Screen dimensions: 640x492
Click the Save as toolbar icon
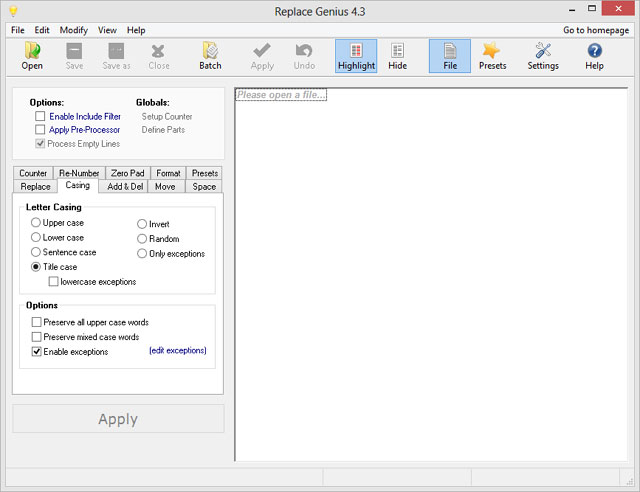coord(116,56)
